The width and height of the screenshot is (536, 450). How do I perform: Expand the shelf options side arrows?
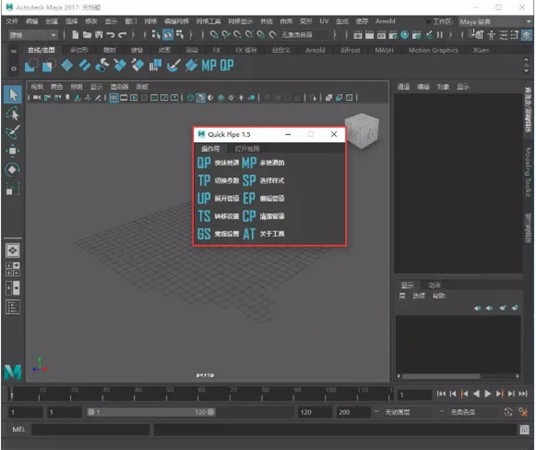[526, 65]
